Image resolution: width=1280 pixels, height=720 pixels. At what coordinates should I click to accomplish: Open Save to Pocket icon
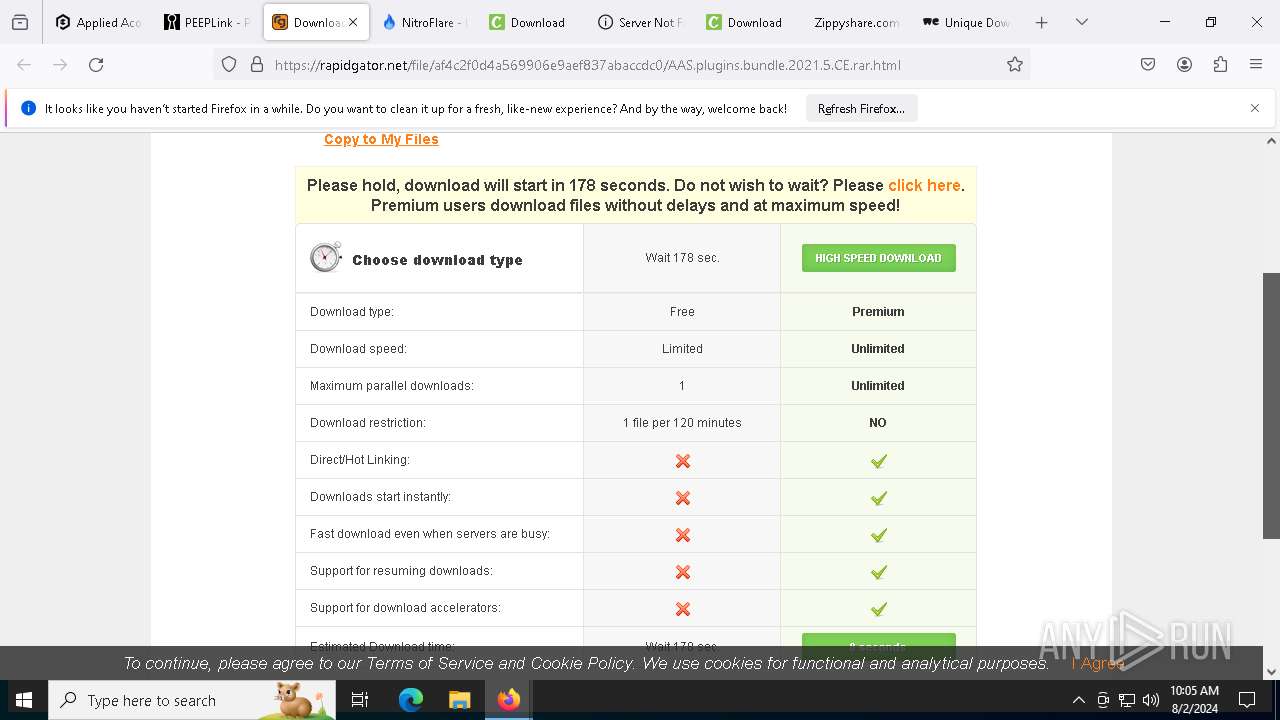(1148, 64)
